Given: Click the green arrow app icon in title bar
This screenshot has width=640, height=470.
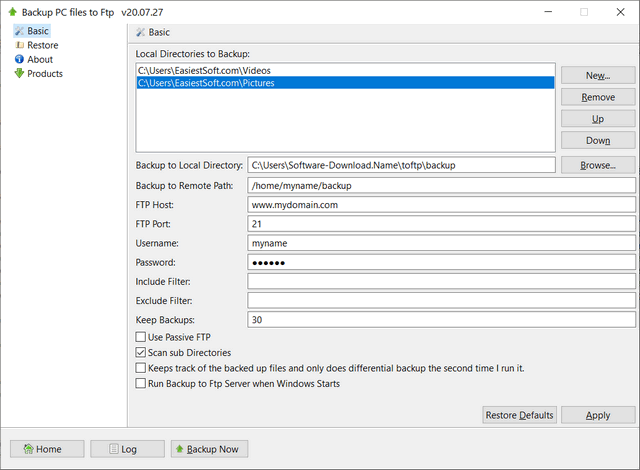Looking at the screenshot, I should 13,12.
